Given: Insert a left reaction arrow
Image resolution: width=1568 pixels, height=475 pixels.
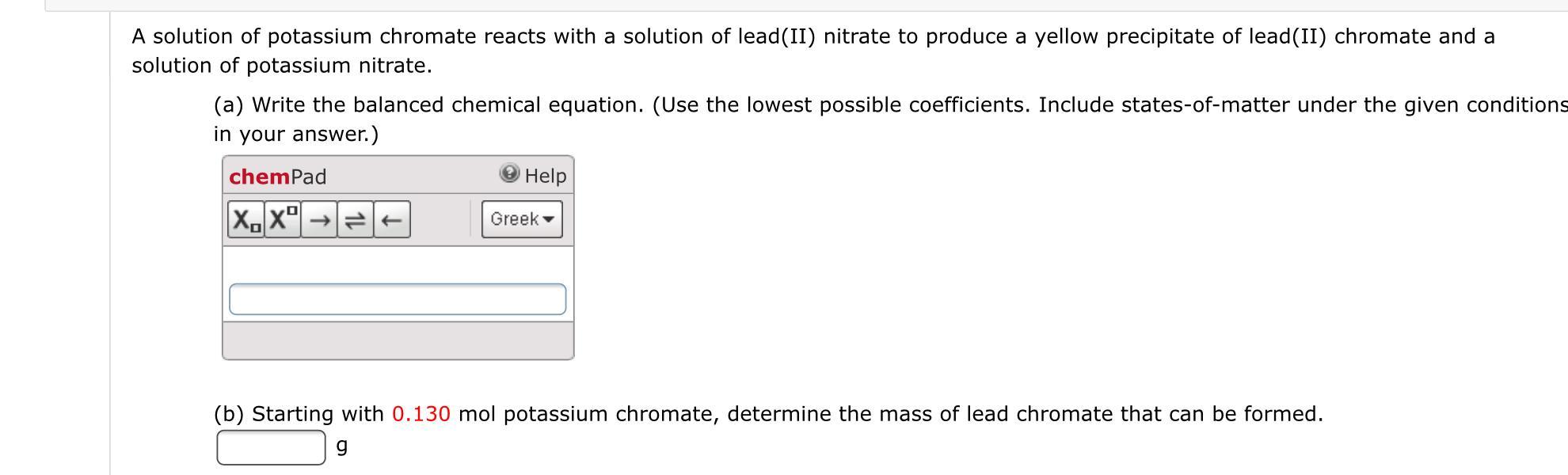Looking at the screenshot, I should (392, 220).
